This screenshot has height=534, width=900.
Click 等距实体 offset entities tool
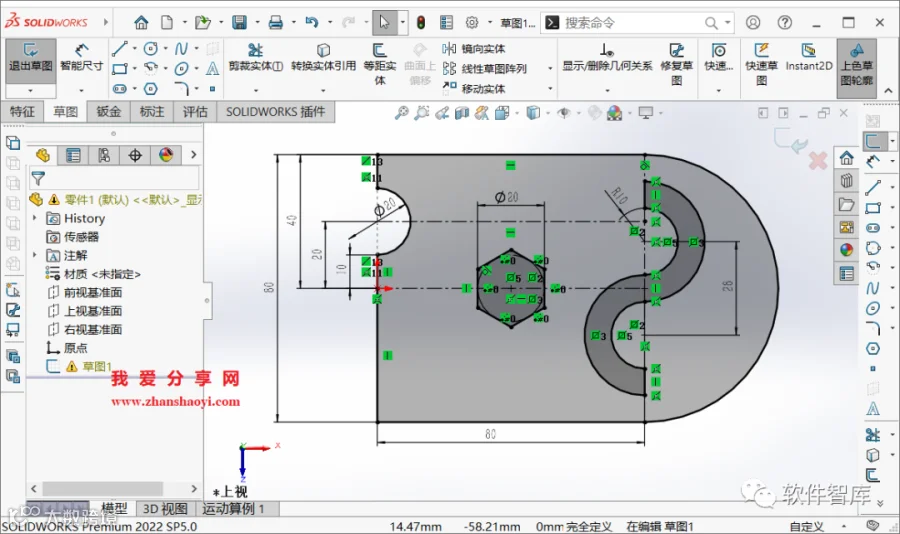pyautogui.click(x=379, y=64)
